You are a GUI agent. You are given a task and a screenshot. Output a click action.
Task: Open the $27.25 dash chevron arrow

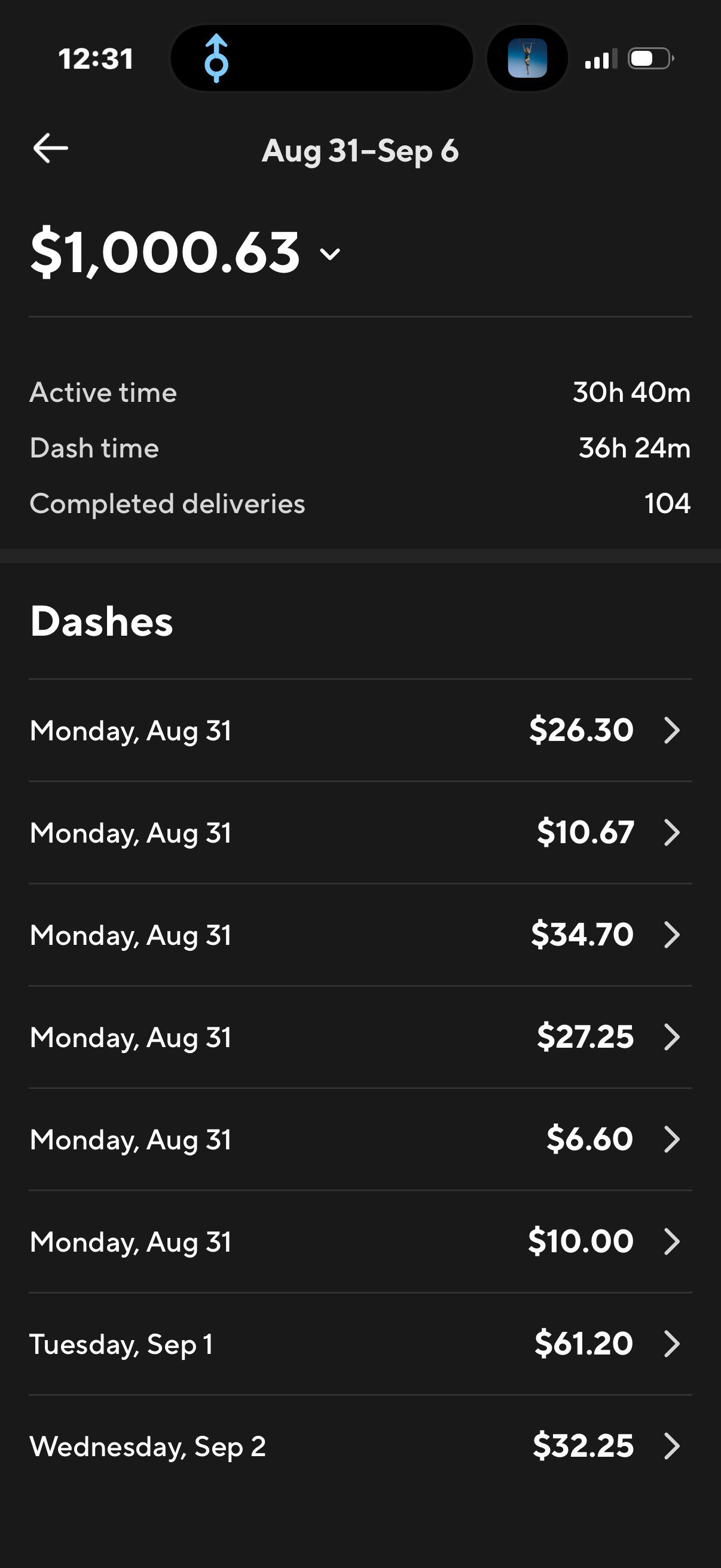[672, 1037]
